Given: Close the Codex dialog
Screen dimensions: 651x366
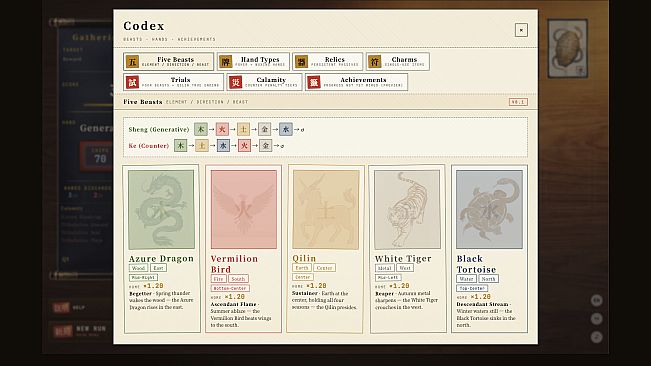Looking at the screenshot, I should point(521,30).
